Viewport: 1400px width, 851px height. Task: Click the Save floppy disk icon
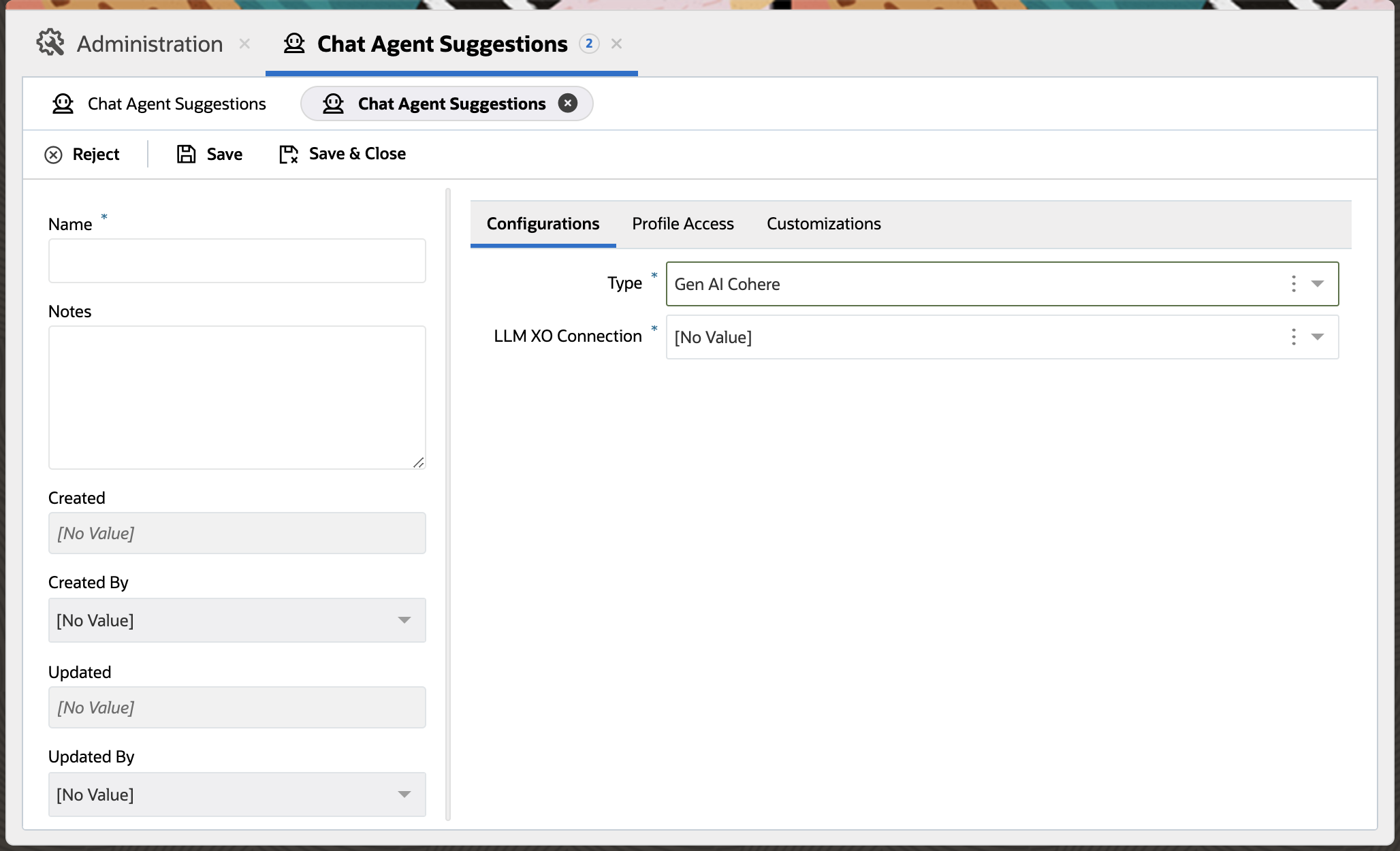tap(186, 154)
